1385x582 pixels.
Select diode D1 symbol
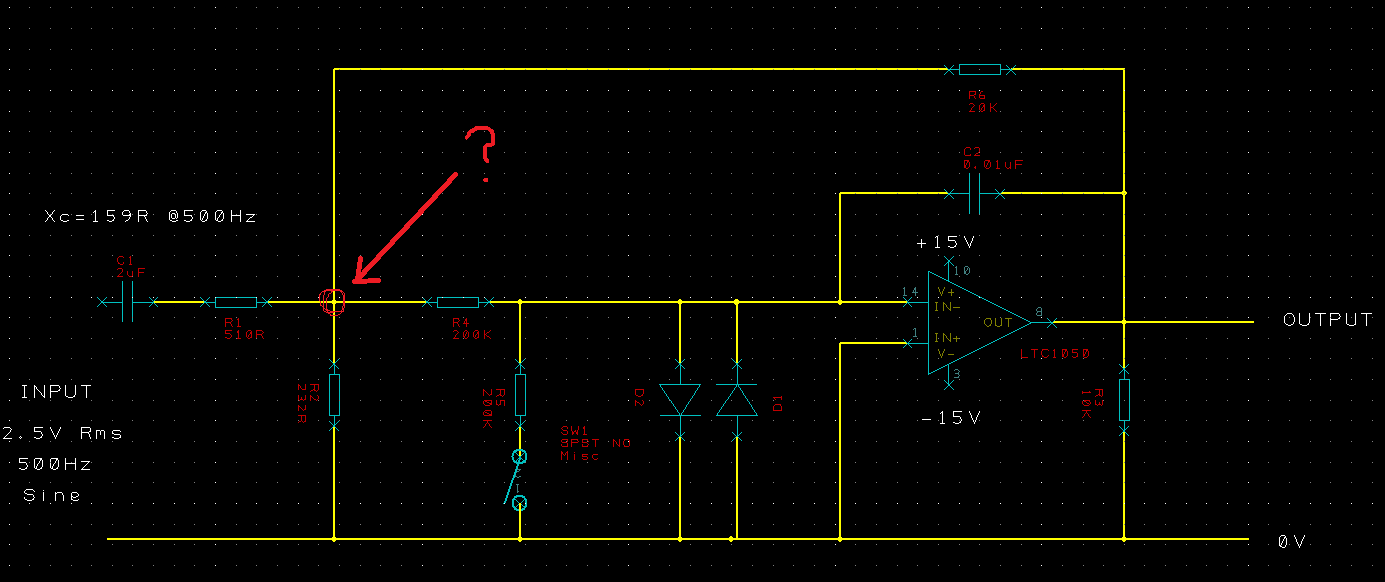pos(737,400)
